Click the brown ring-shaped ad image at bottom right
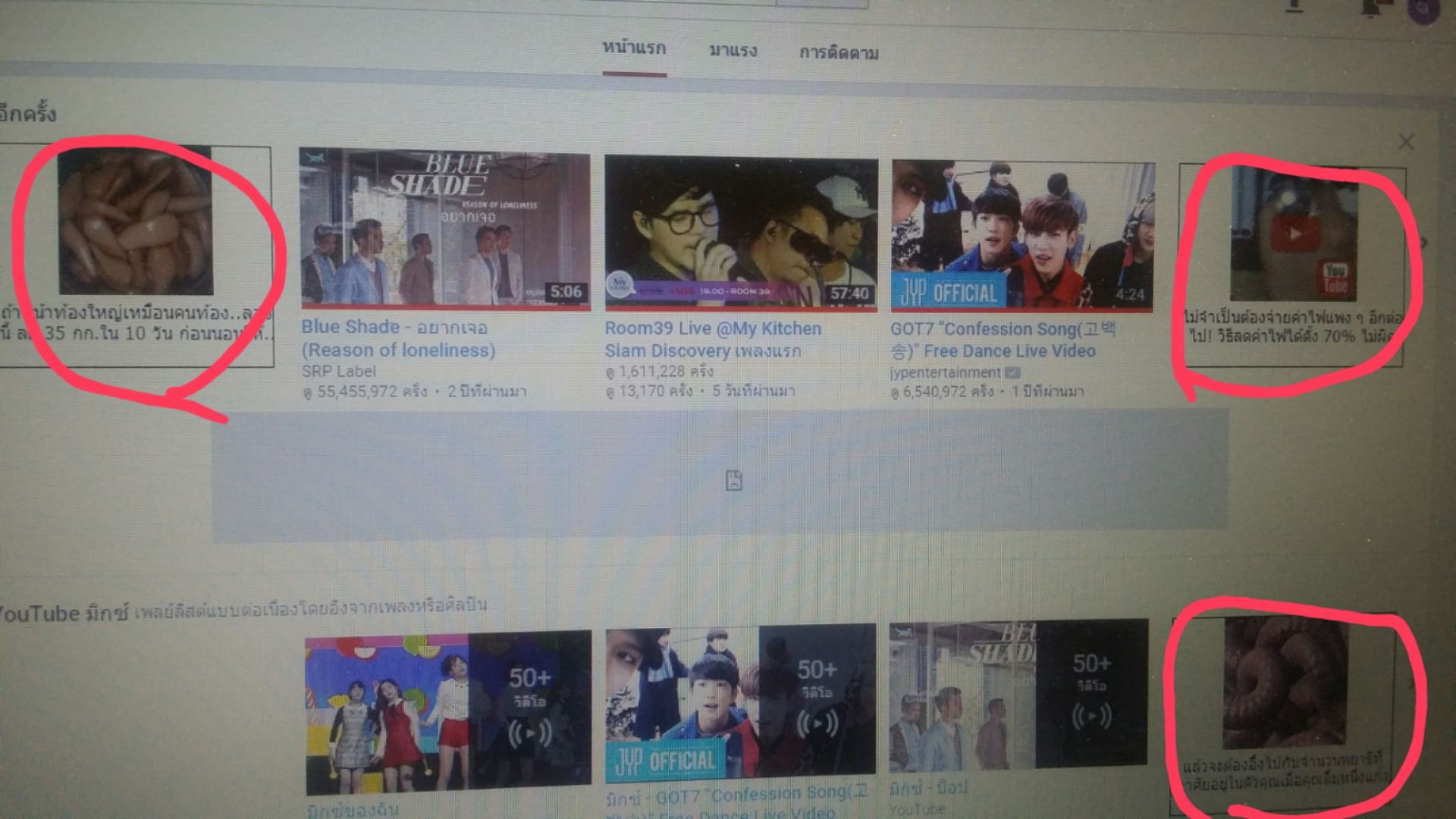This screenshot has width=1456, height=819. coord(1285,682)
